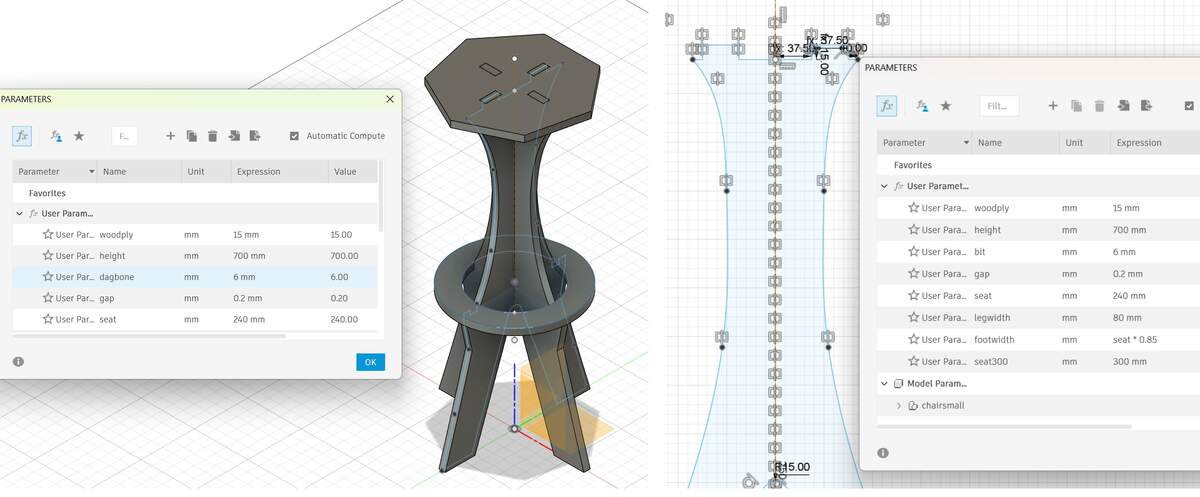The width and height of the screenshot is (1200, 497).
Task: Click the favorites star filter in left Parameters dialog
Action: [x=79, y=136]
